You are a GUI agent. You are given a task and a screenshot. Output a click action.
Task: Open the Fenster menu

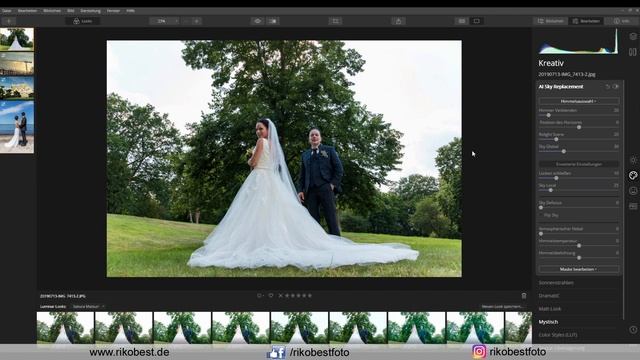tap(113, 11)
